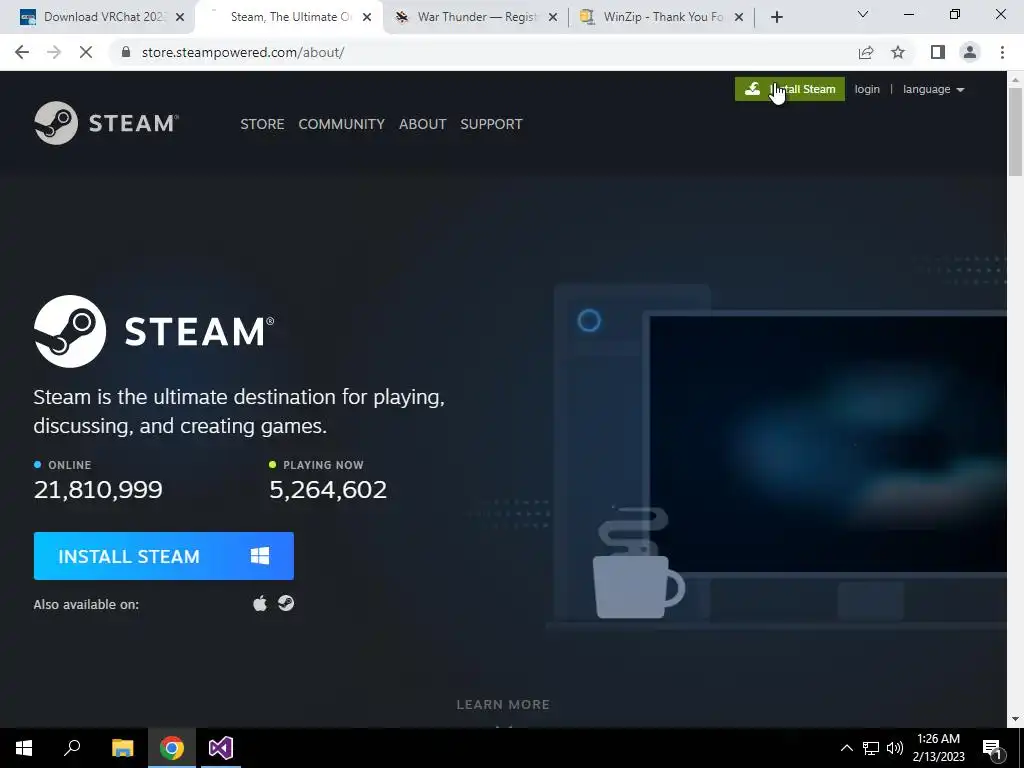Image resolution: width=1024 pixels, height=768 pixels.
Task: Expand the language dropdown
Action: [x=933, y=89]
